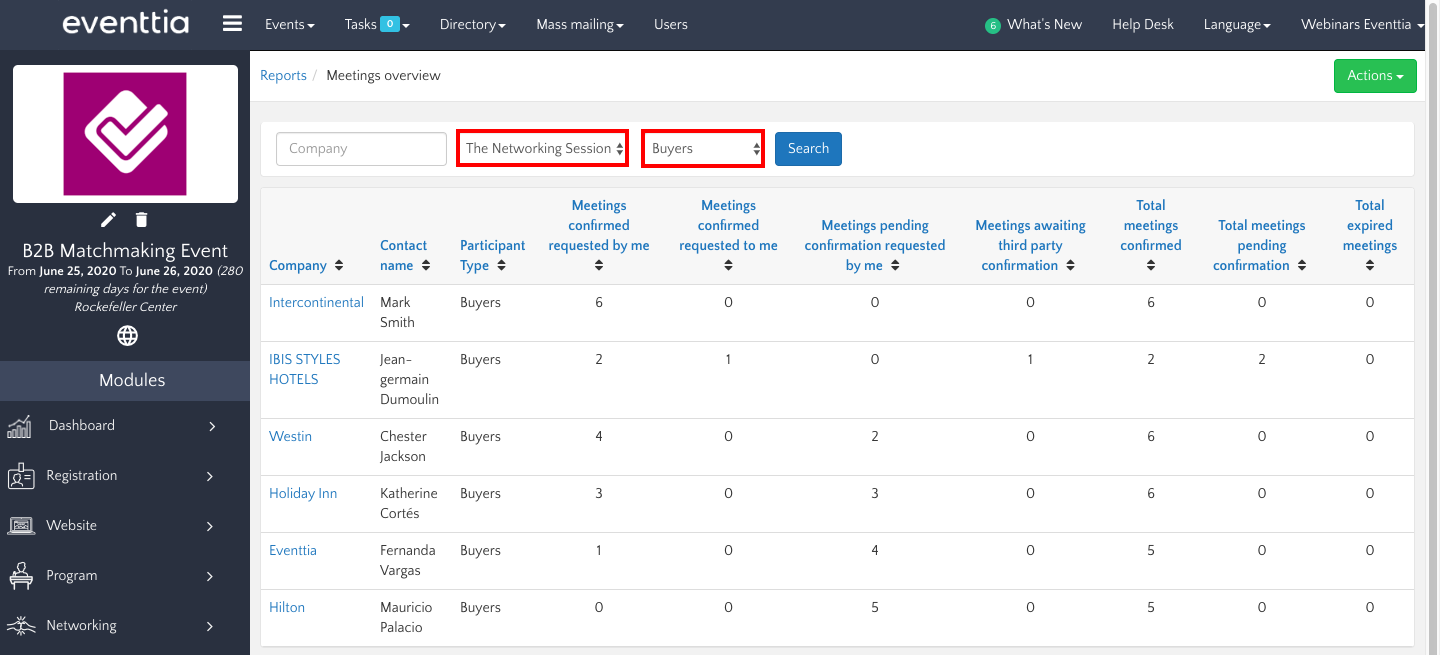Click the globe website icon in sidebar

pos(127,336)
